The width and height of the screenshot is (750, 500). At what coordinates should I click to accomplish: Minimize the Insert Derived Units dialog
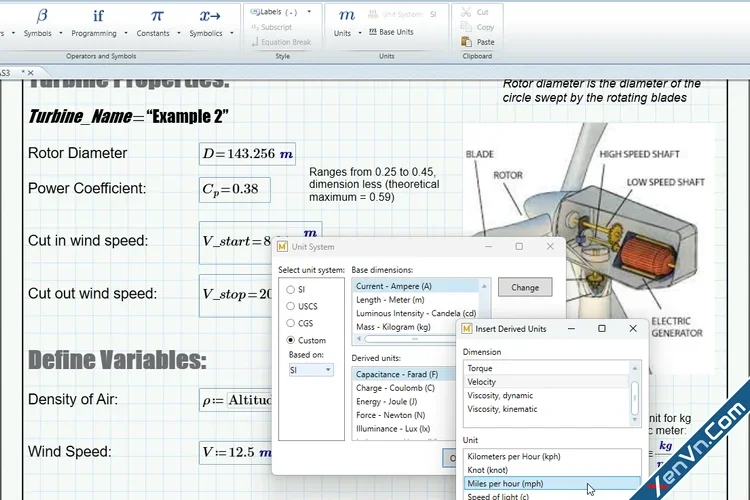click(x=571, y=329)
